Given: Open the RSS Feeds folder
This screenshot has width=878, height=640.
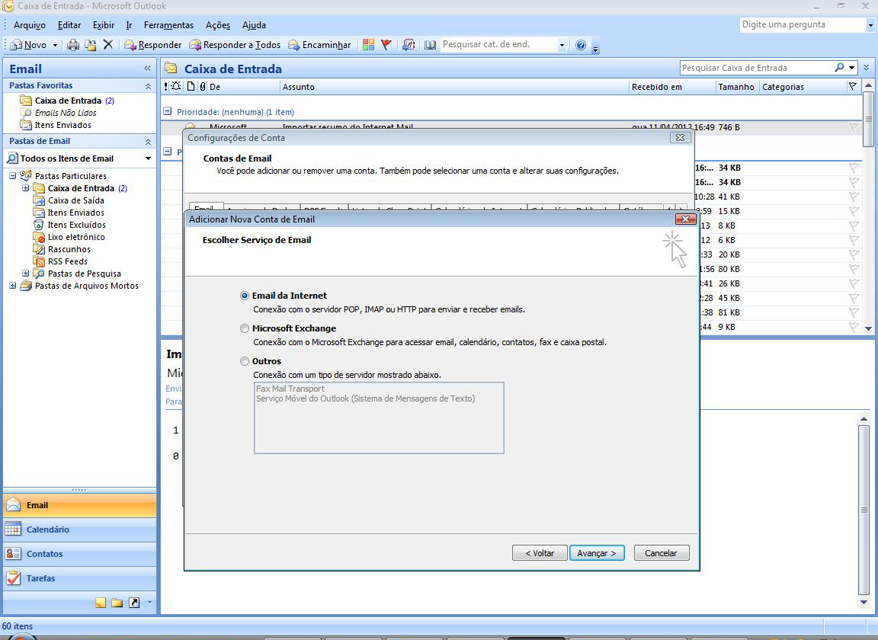Looking at the screenshot, I should point(68,261).
